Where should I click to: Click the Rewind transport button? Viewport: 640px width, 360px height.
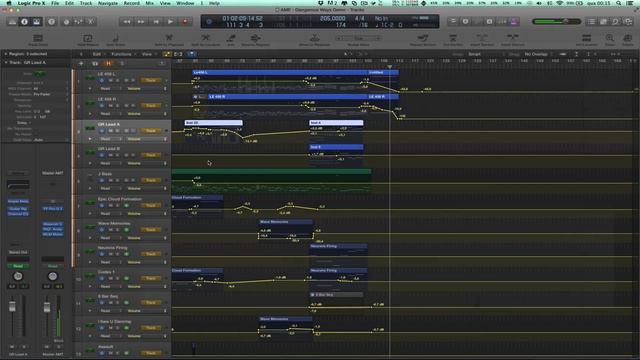[127, 21]
